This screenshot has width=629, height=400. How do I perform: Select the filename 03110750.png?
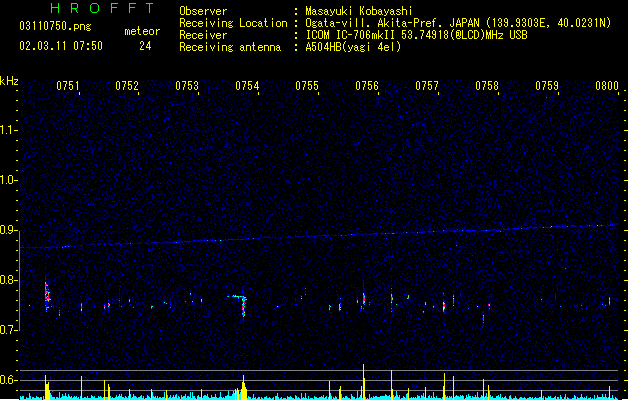[55, 26]
